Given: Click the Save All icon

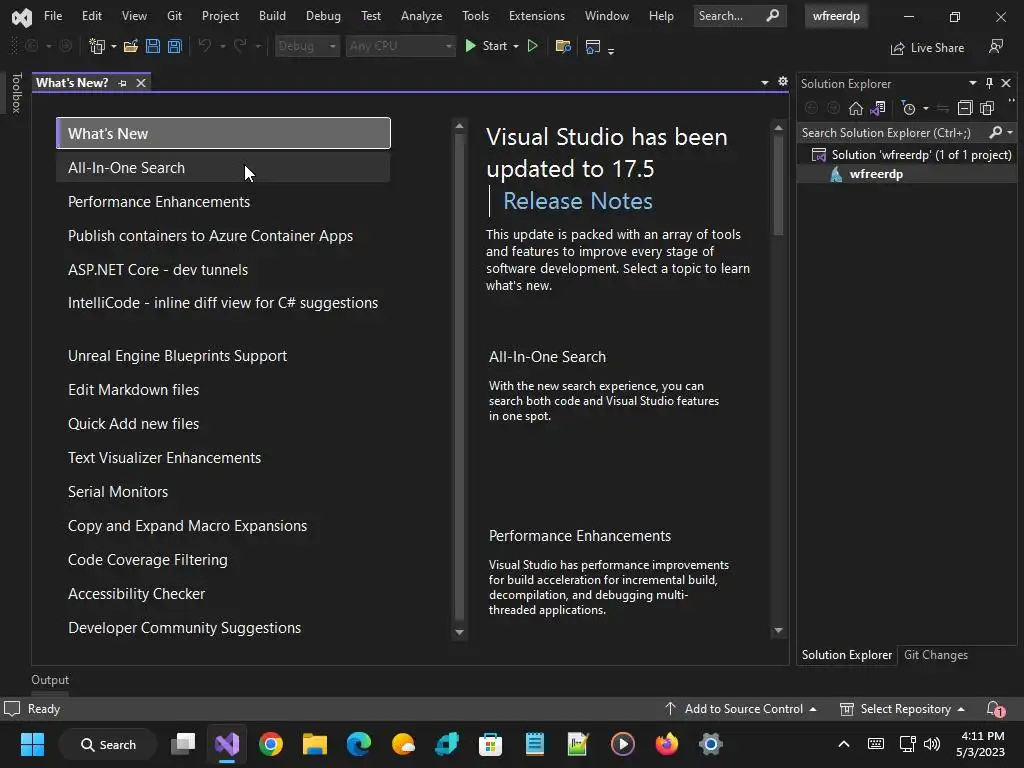Looking at the screenshot, I should pos(174,46).
